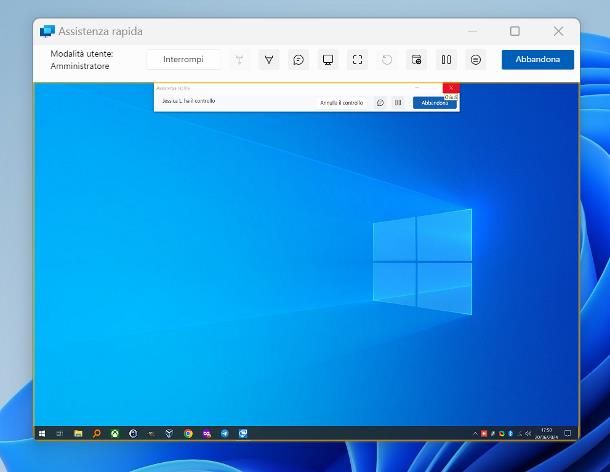Open the chat message icon in main toolbar

(x=298, y=60)
